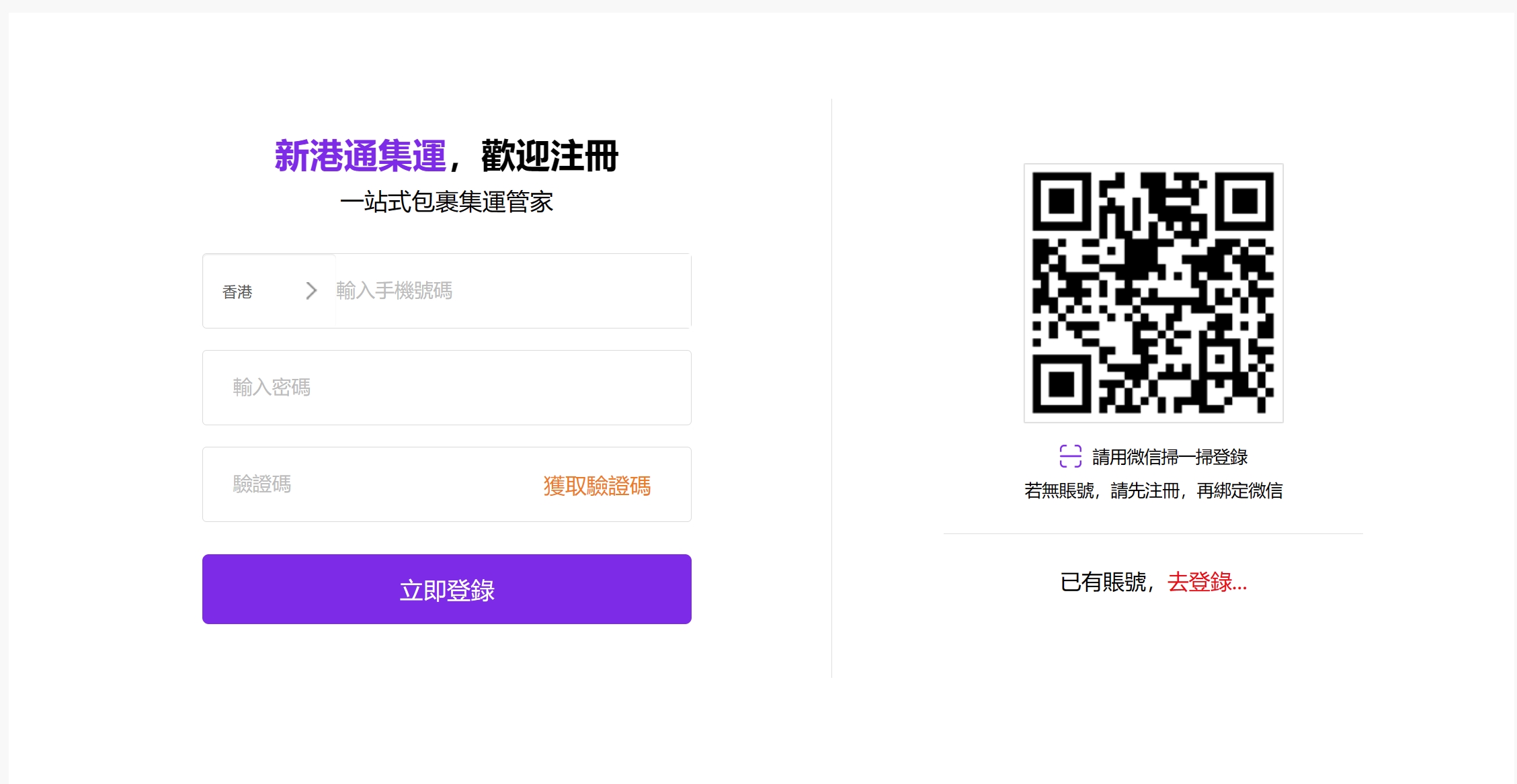1517x784 pixels.
Task: Click the 已有賬號 text
Action: point(1103,582)
